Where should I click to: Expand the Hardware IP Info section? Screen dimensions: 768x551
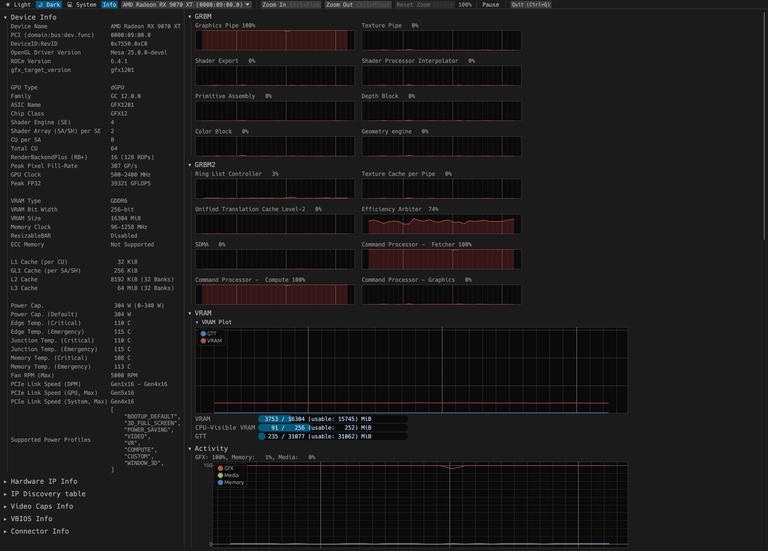[x=40, y=481]
